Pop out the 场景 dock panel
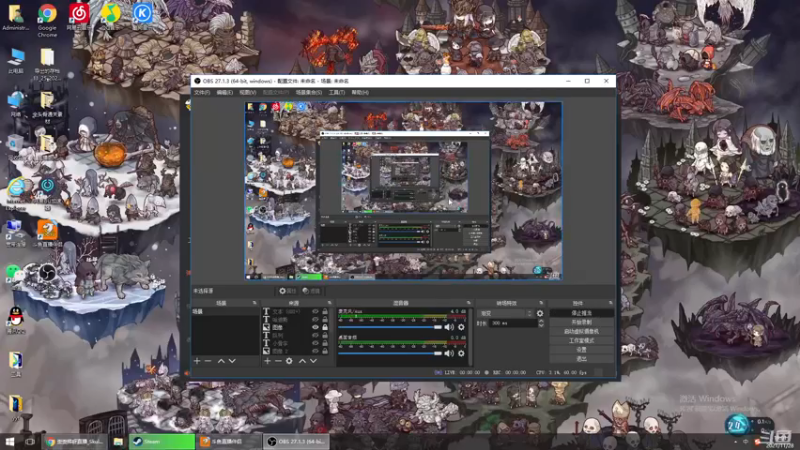The image size is (800, 450). coord(255,303)
